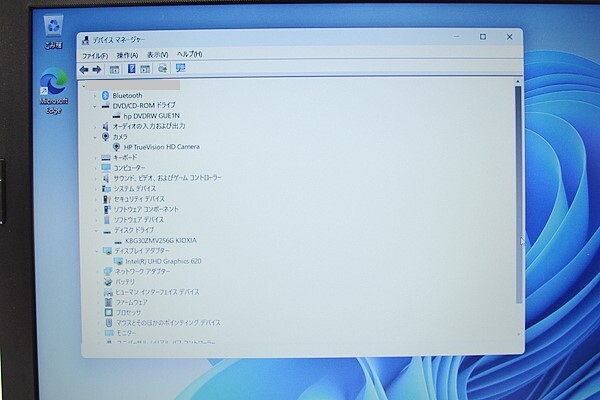Click the Device Manager title bar icon
The image size is (600, 400).
(x=86, y=40)
